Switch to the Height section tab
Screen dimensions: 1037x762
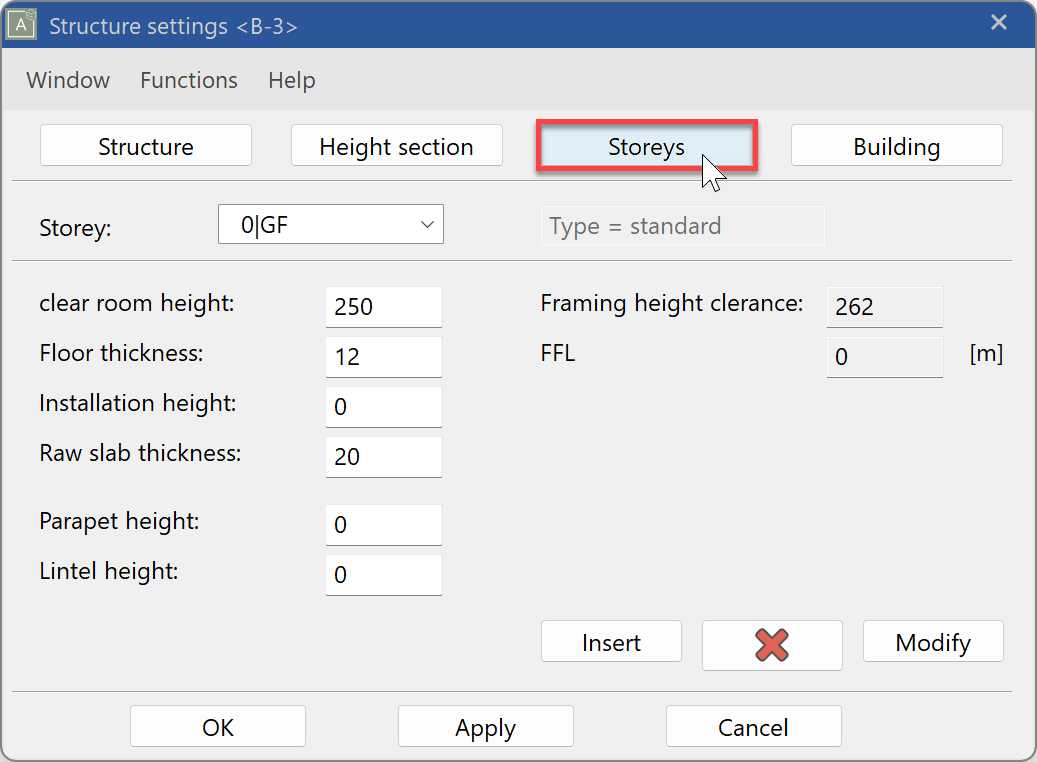pyautogui.click(x=396, y=145)
